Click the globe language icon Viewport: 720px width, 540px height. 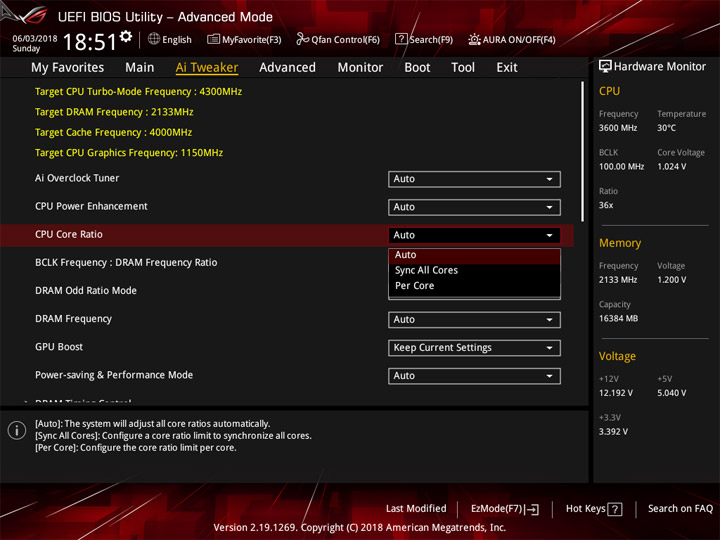pyautogui.click(x=154, y=39)
